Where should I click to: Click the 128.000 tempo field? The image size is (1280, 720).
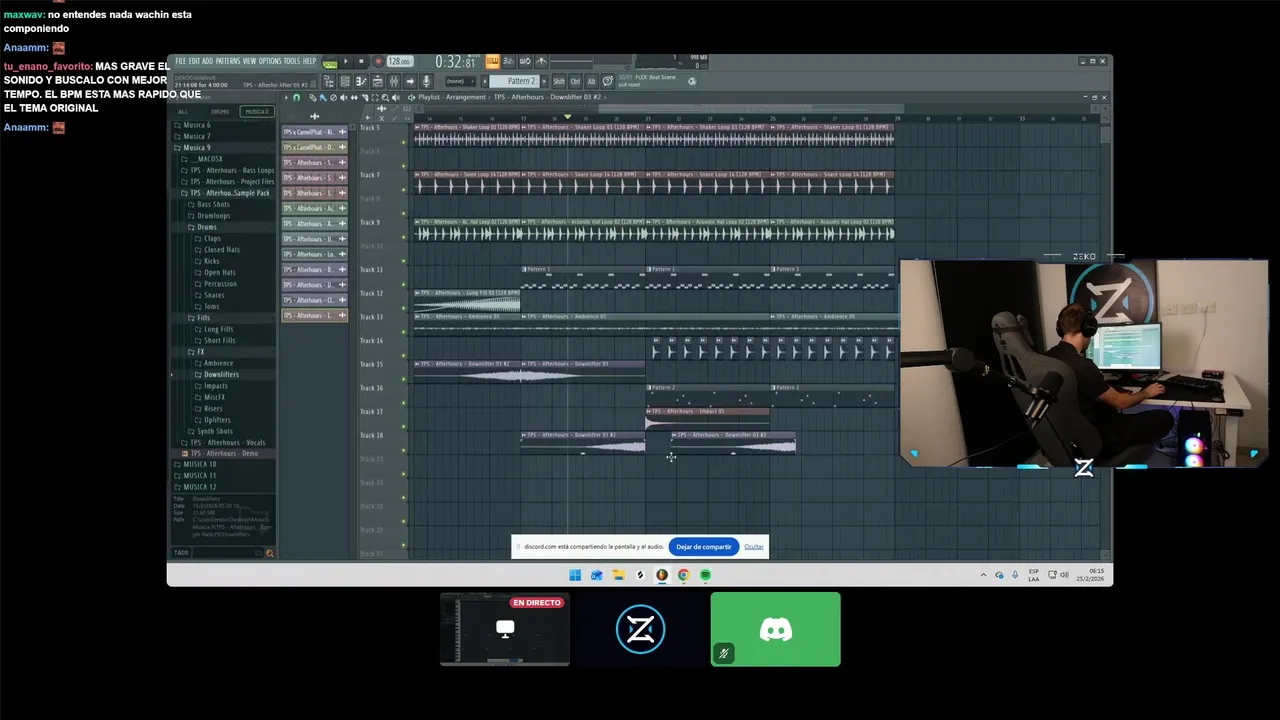400,61
